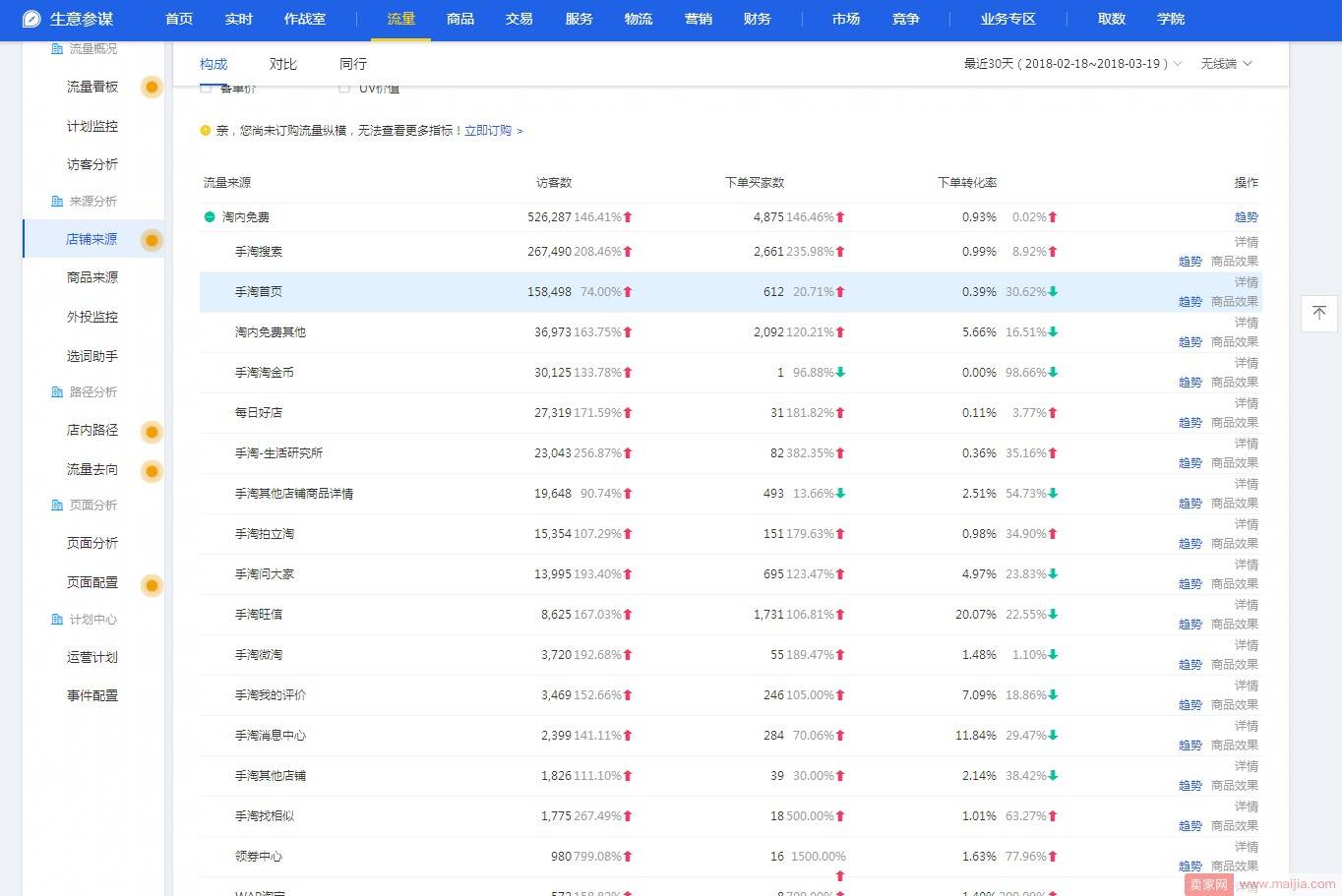Open 商品效果 for the 每日好店 row
1342x896 pixels.
click(1235, 423)
